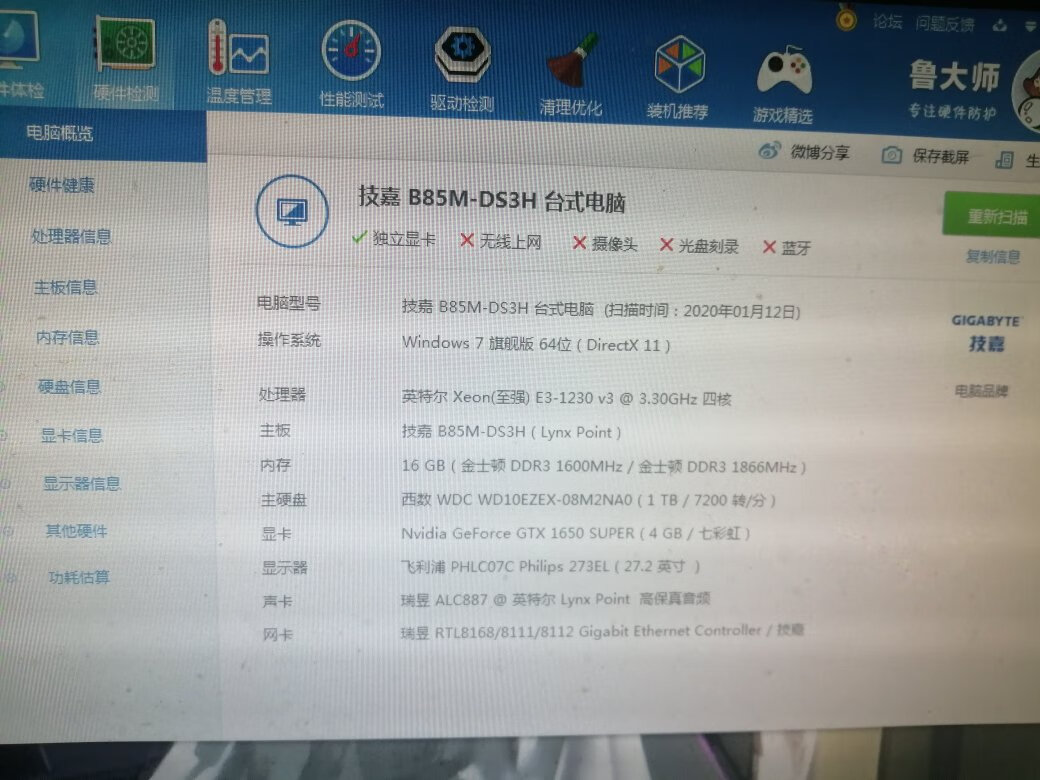This screenshot has height=780, width=1040.
Task: Open the 装机推荐 cube icon
Action: pos(678,77)
